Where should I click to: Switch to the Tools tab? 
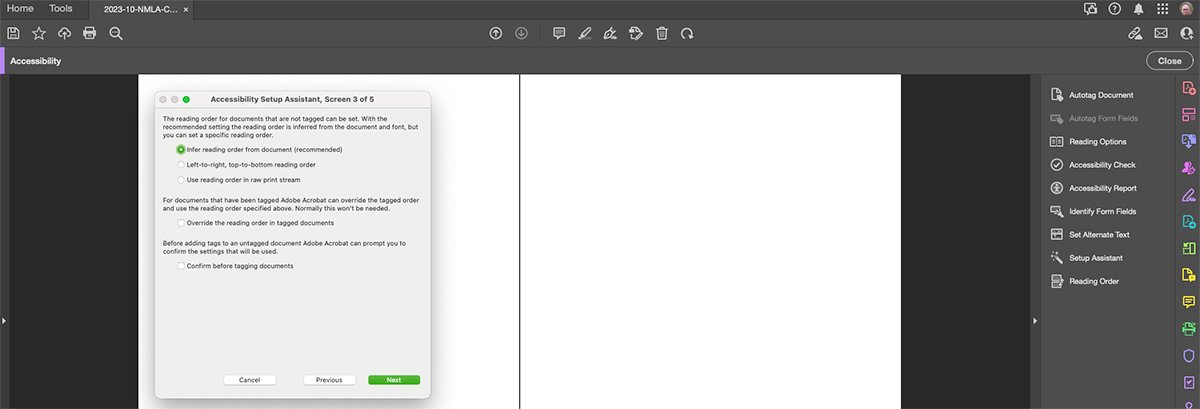pyautogui.click(x=61, y=8)
